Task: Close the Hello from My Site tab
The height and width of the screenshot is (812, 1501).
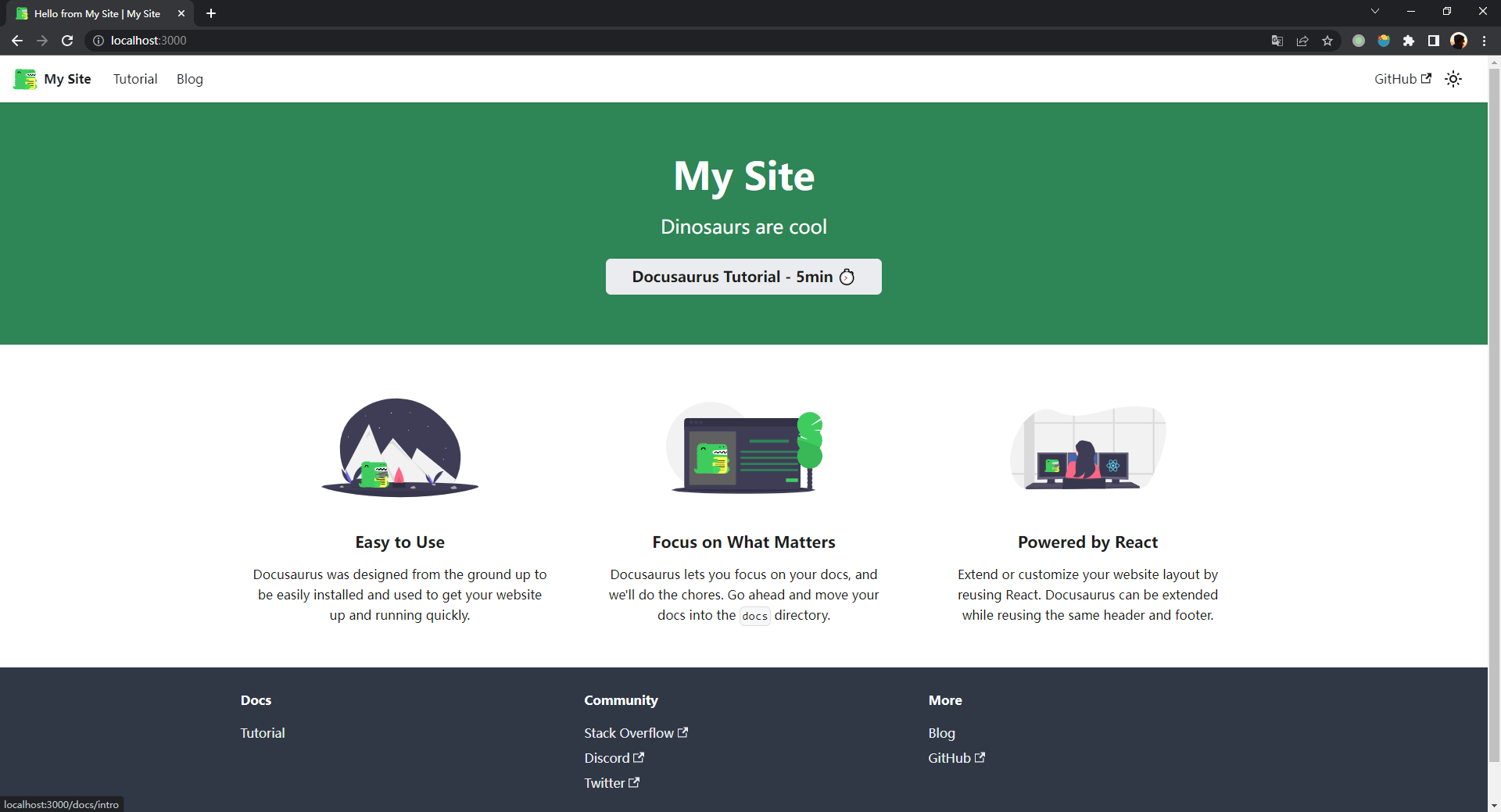Action: point(181,13)
